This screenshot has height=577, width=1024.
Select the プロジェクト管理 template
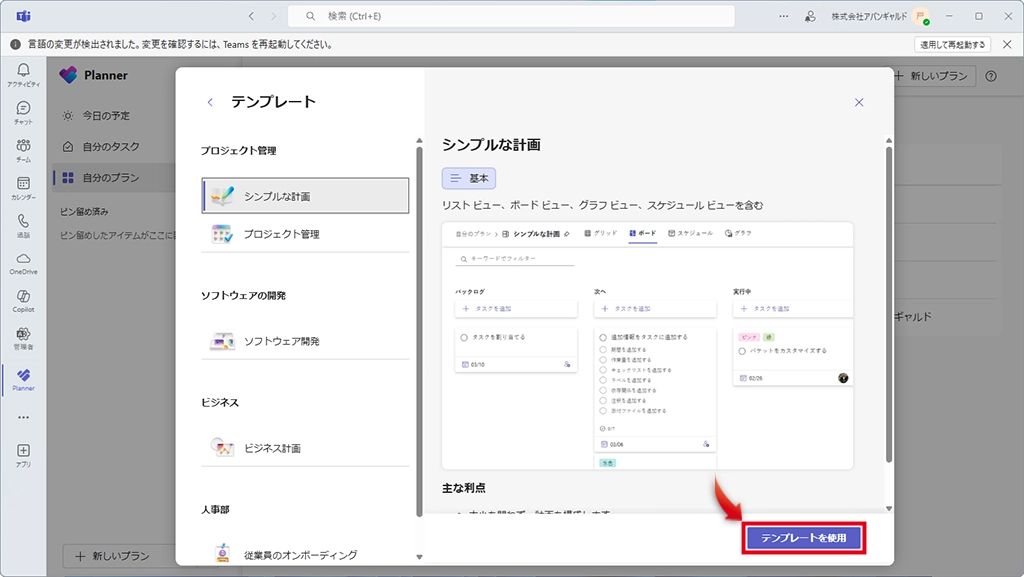(305, 234)
